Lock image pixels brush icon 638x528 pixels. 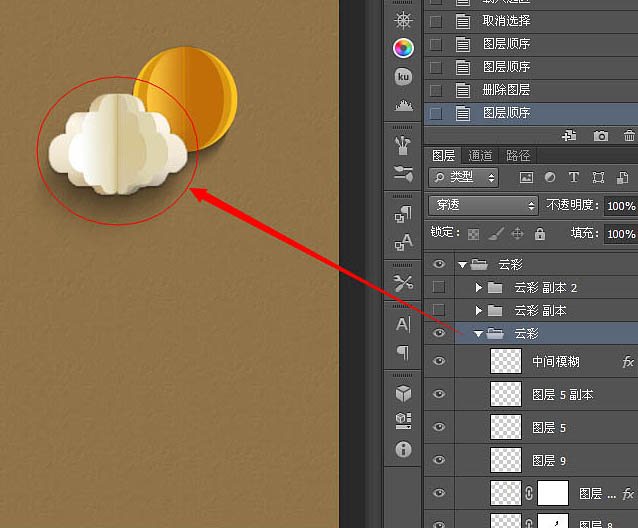pos(496,233)
